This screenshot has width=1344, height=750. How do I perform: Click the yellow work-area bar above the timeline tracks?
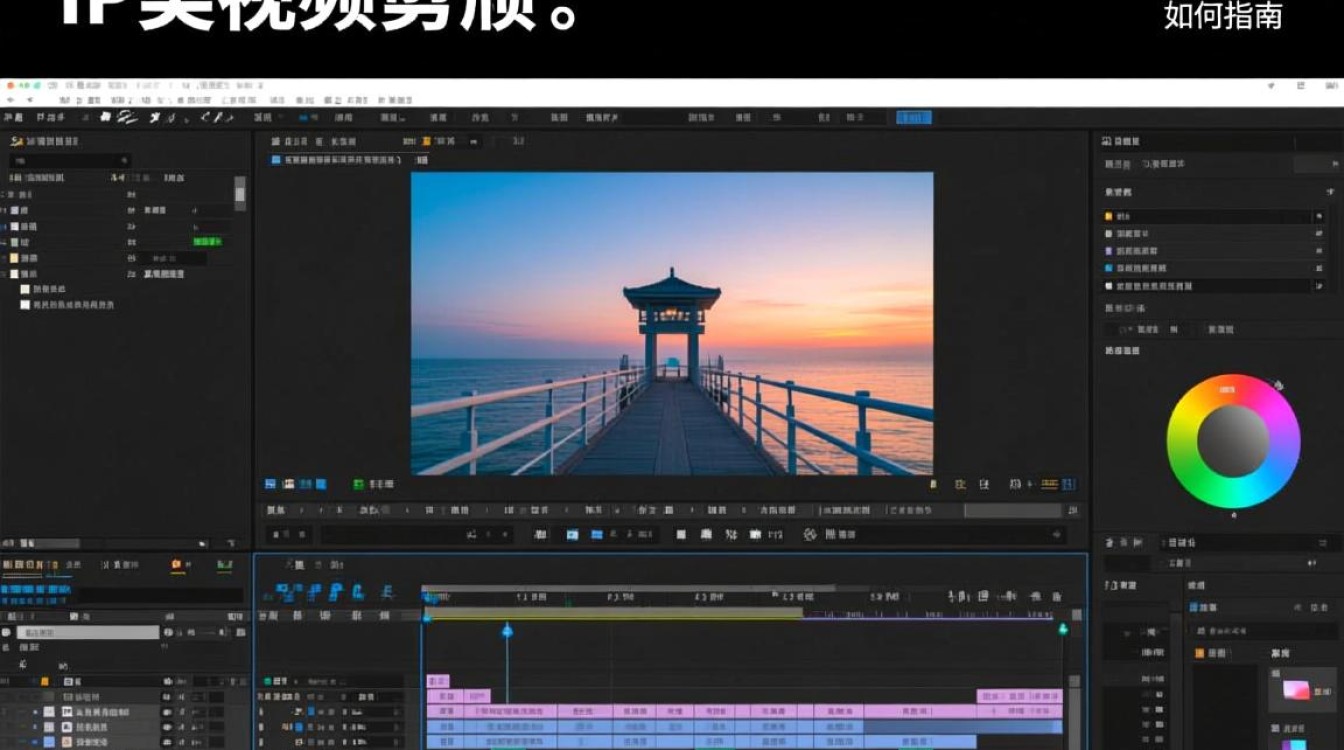(613, 614)
